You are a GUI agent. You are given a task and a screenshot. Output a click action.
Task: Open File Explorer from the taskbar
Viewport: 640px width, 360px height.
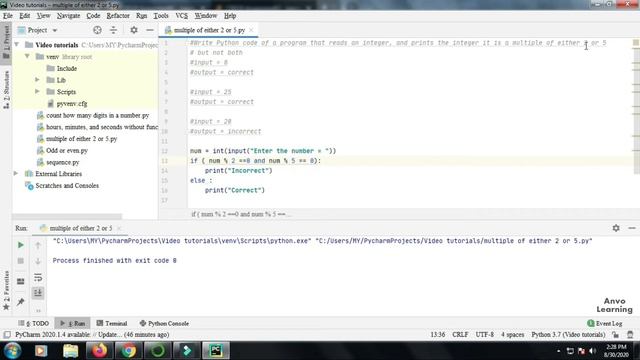pos(70,351)
